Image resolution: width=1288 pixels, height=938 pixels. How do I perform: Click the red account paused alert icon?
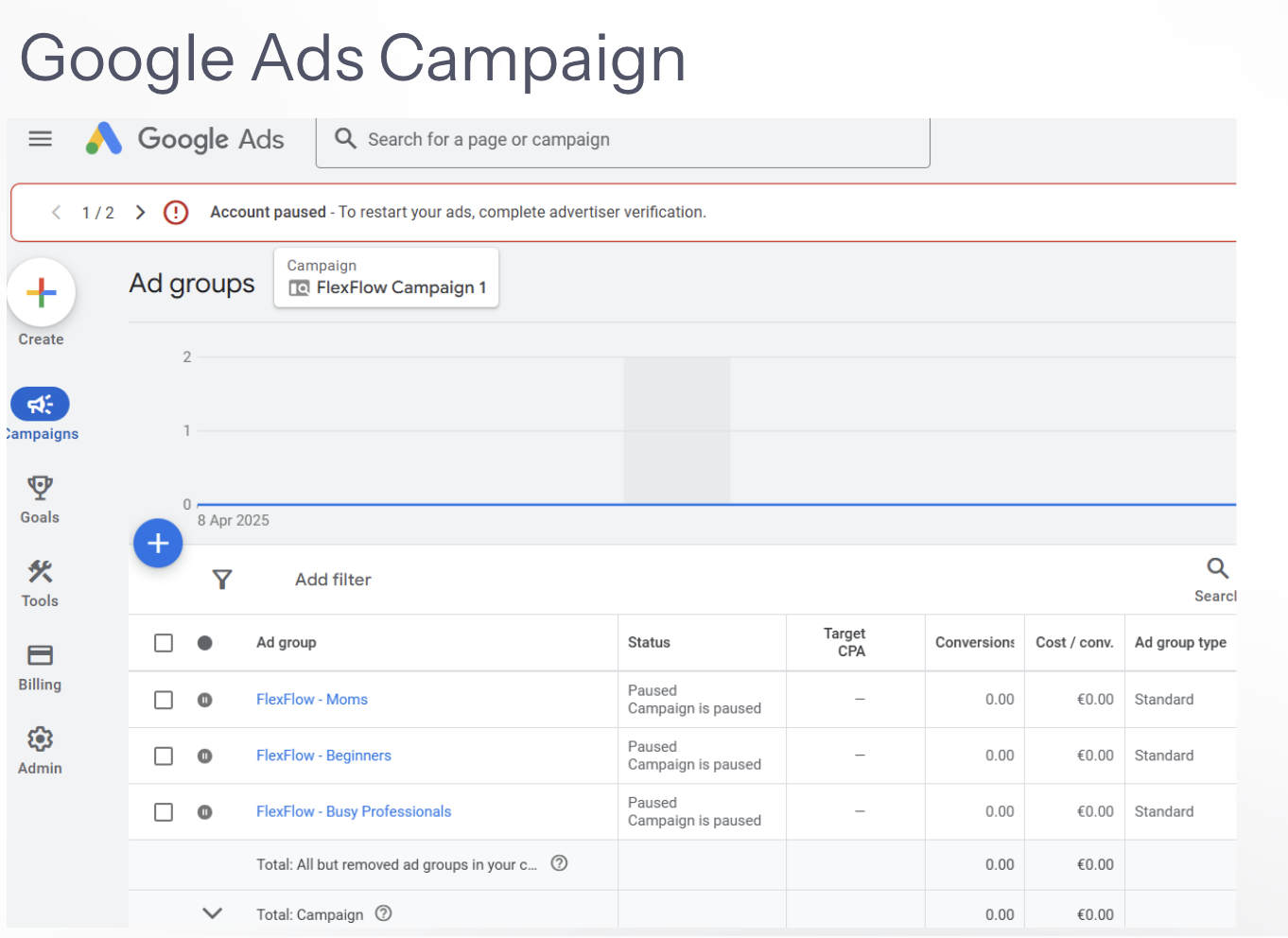pyautogui.click(x=176, y=212)
